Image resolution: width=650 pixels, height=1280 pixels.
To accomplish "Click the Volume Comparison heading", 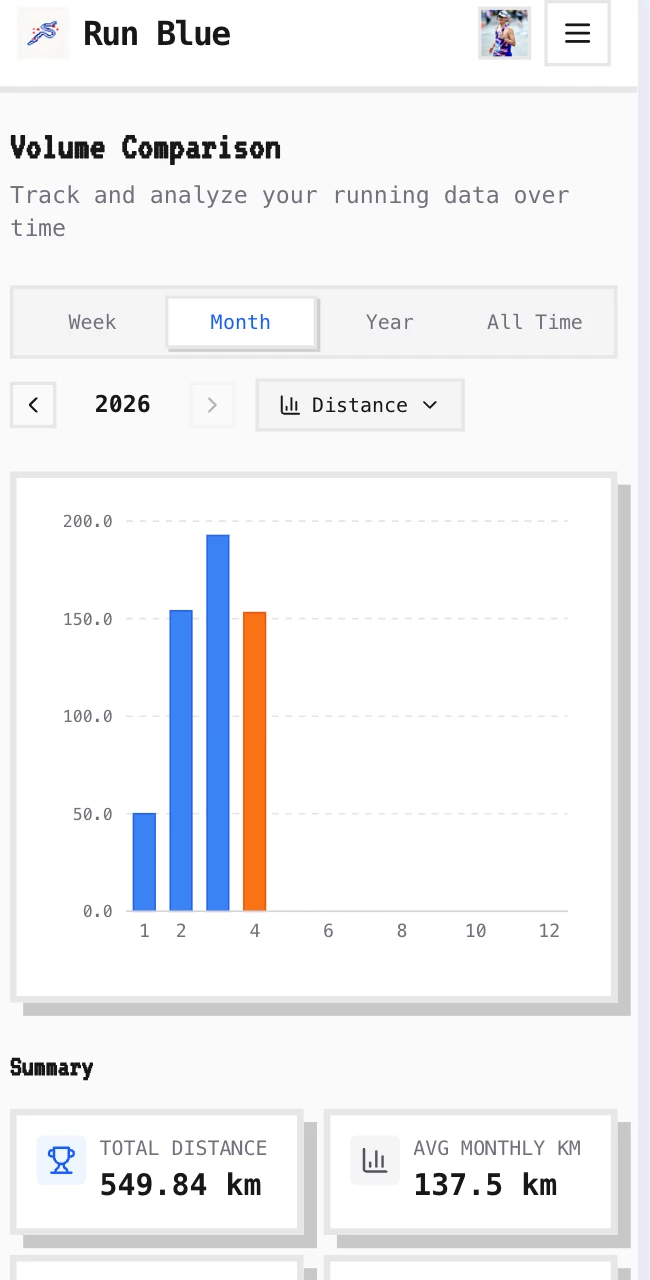I will [146, 148].
